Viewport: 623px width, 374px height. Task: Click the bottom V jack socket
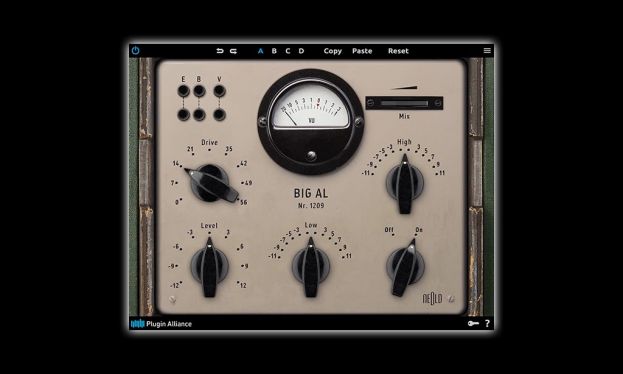219,115
